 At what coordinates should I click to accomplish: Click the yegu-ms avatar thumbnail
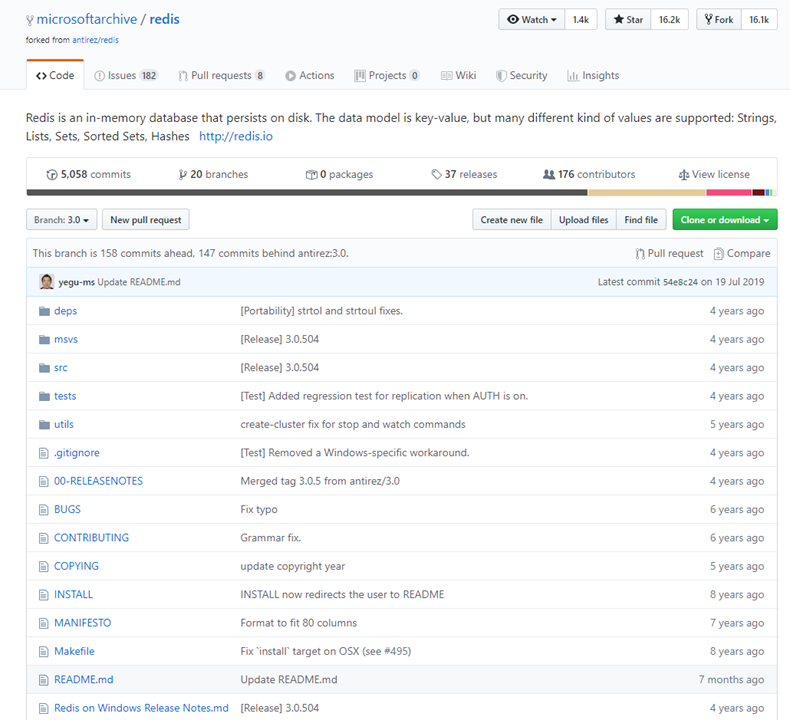[46, 282]
